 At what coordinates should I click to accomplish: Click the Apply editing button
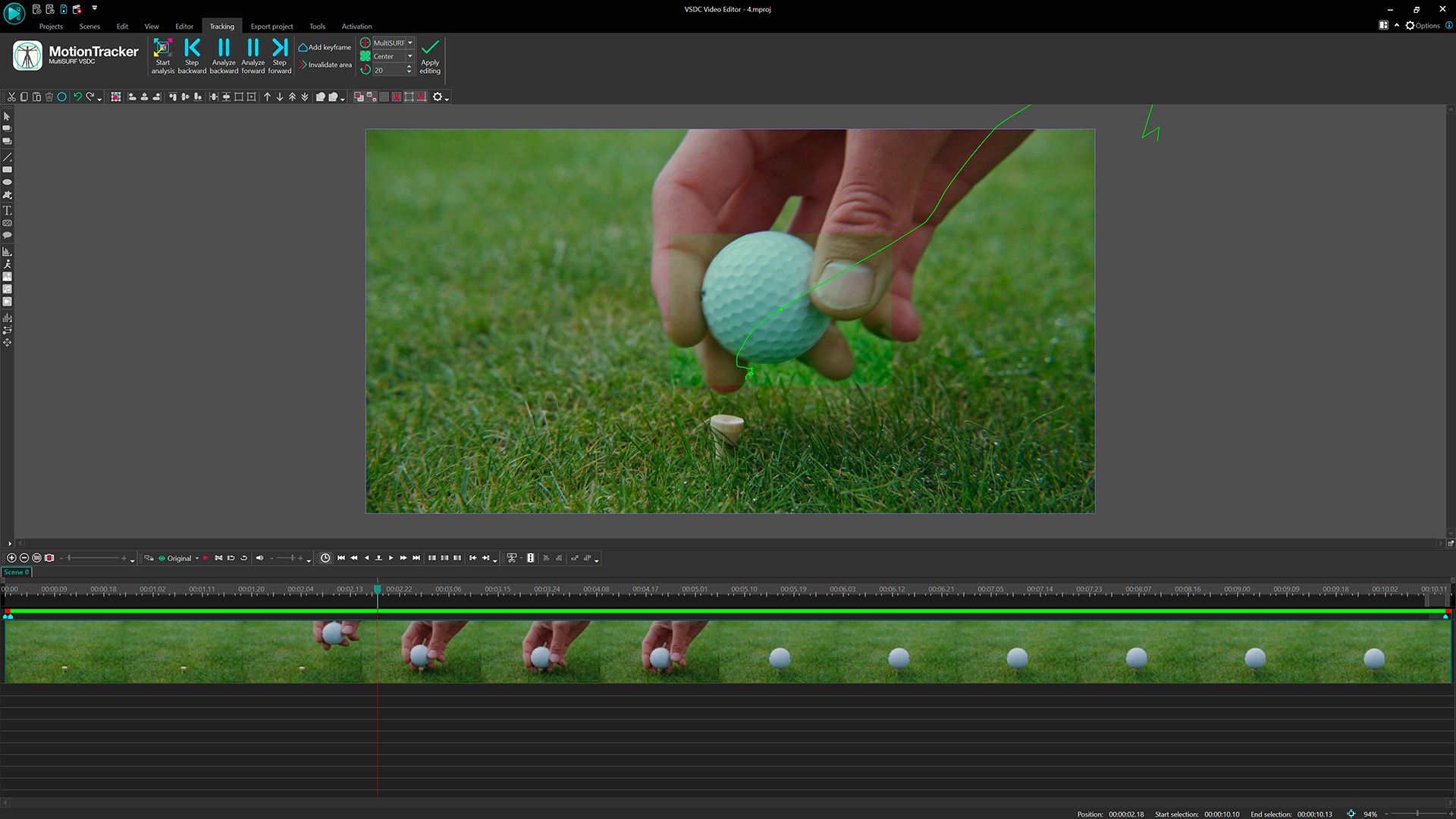(x=430, y=57)
